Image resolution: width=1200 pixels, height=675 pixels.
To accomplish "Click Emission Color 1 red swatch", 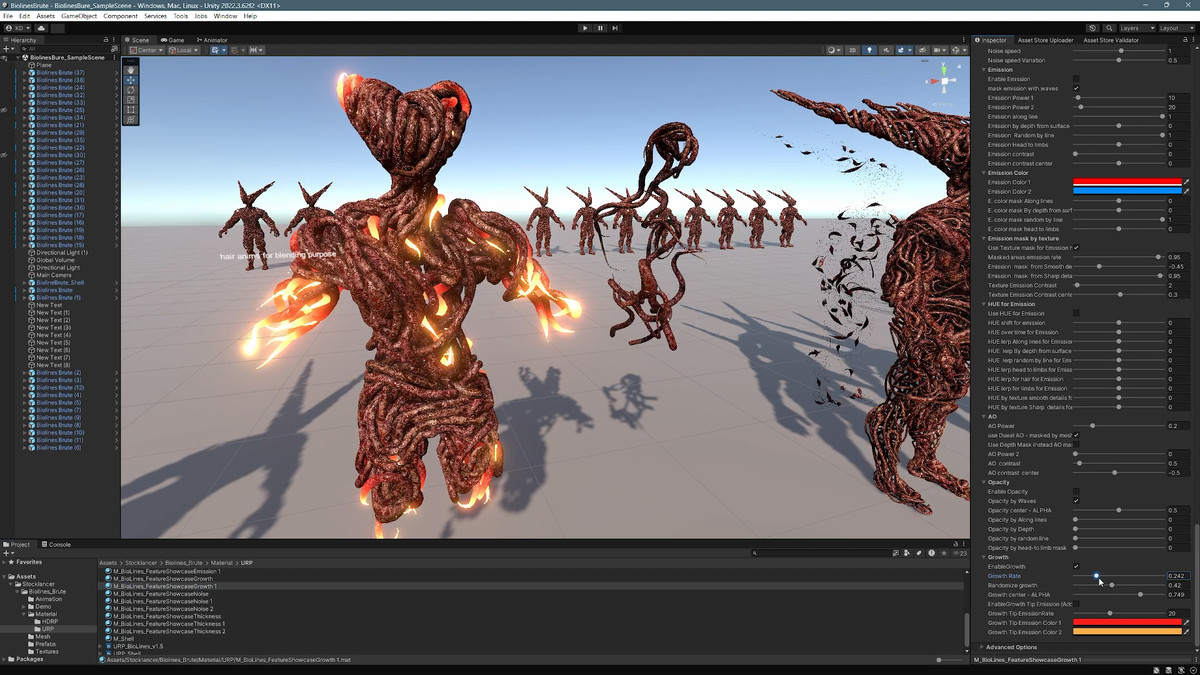I will (x=1127, y=182).
